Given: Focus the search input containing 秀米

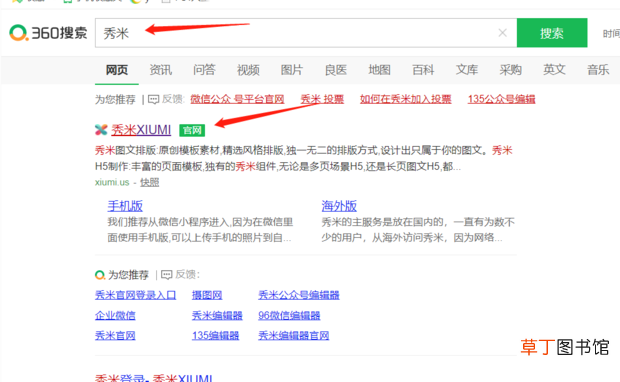Looking at the screenshot, I should point(306,33).
